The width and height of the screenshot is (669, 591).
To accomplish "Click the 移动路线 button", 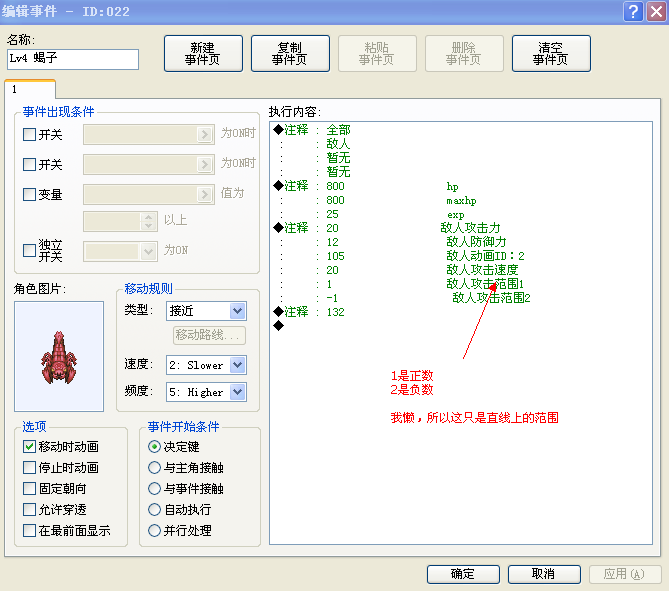I will [x=209, y=335].
